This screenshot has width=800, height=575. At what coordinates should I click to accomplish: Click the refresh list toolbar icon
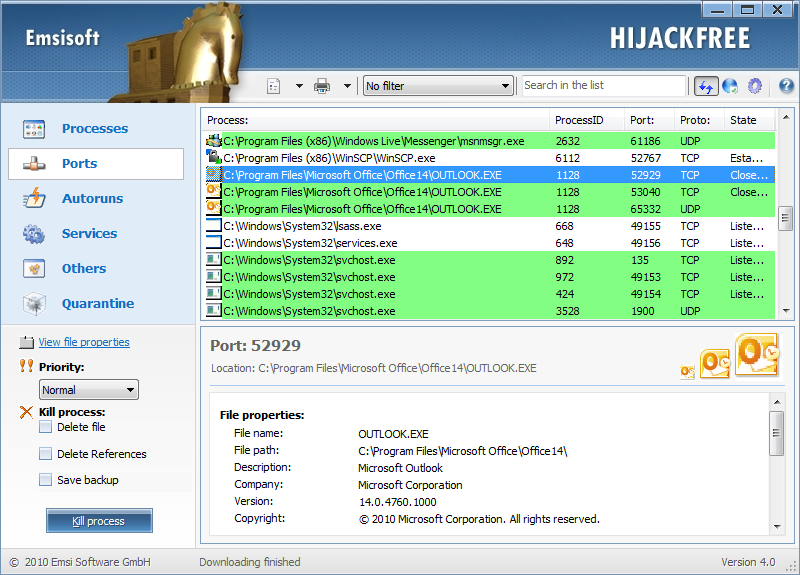(x=706, y=86)
